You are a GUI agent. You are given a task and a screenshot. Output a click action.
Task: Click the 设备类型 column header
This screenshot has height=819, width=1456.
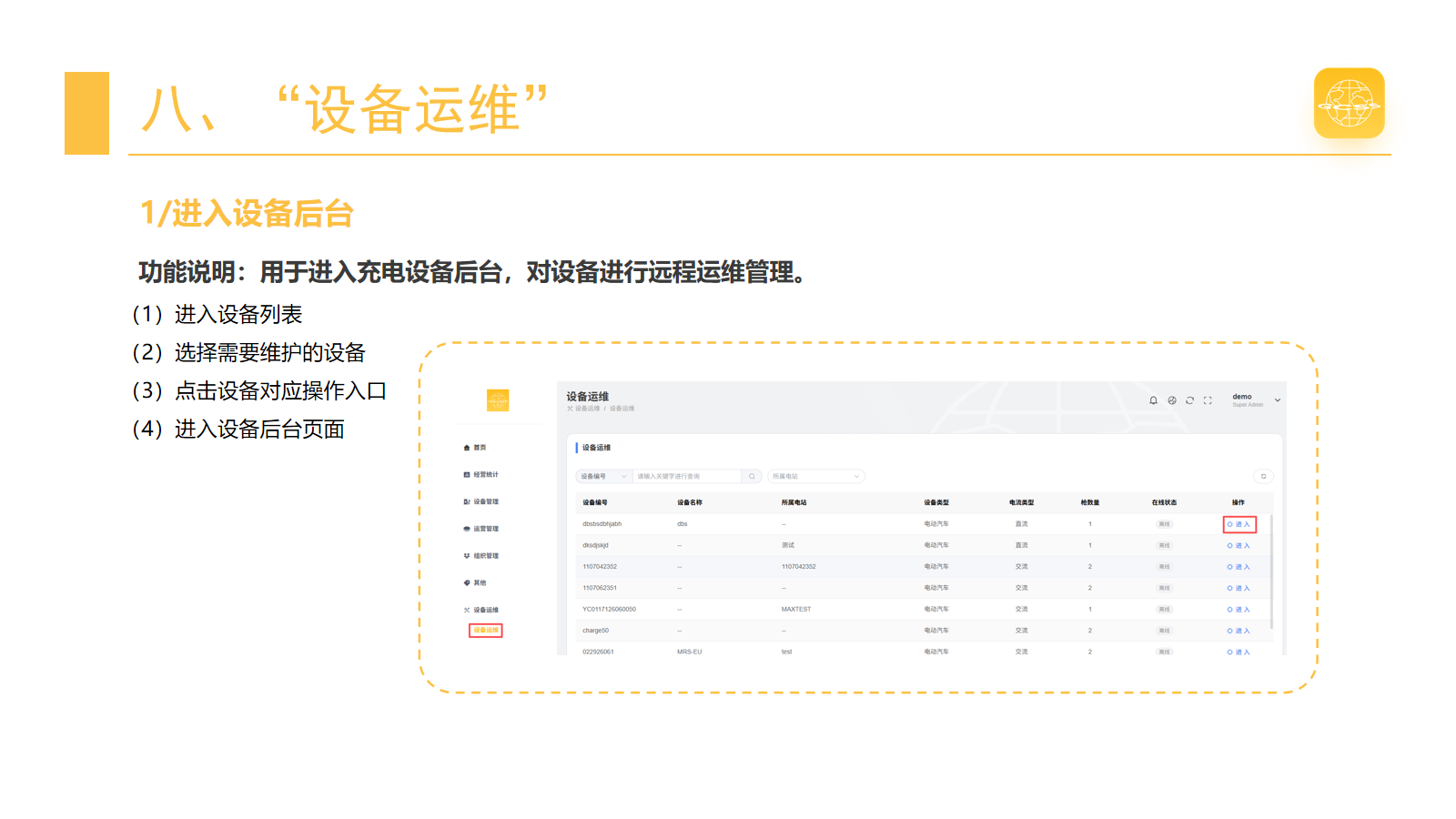[936, 502]
